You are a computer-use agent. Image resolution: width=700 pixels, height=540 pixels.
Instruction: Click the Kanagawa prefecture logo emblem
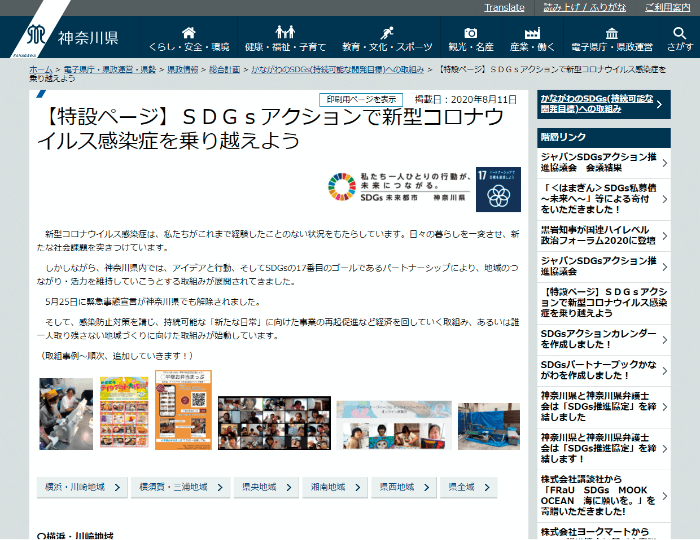click(36, 34)
